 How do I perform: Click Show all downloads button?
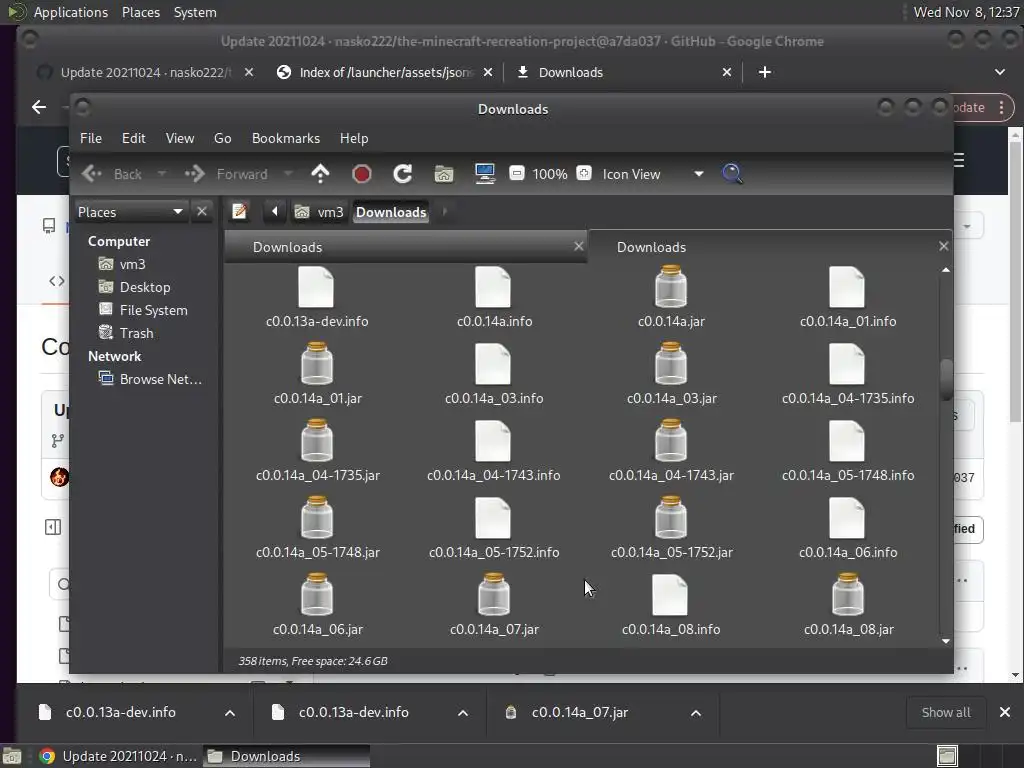tap(945, 713)
